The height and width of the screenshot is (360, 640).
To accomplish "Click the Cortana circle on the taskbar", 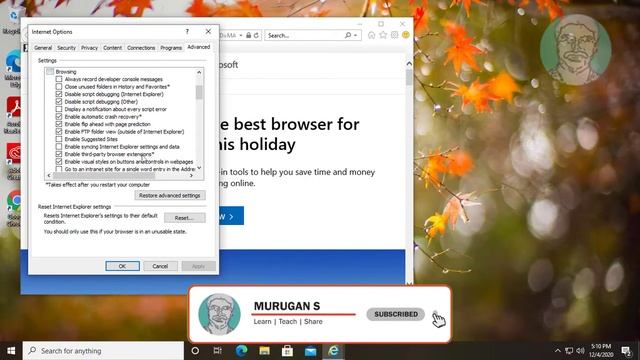I will coord(195,351).
